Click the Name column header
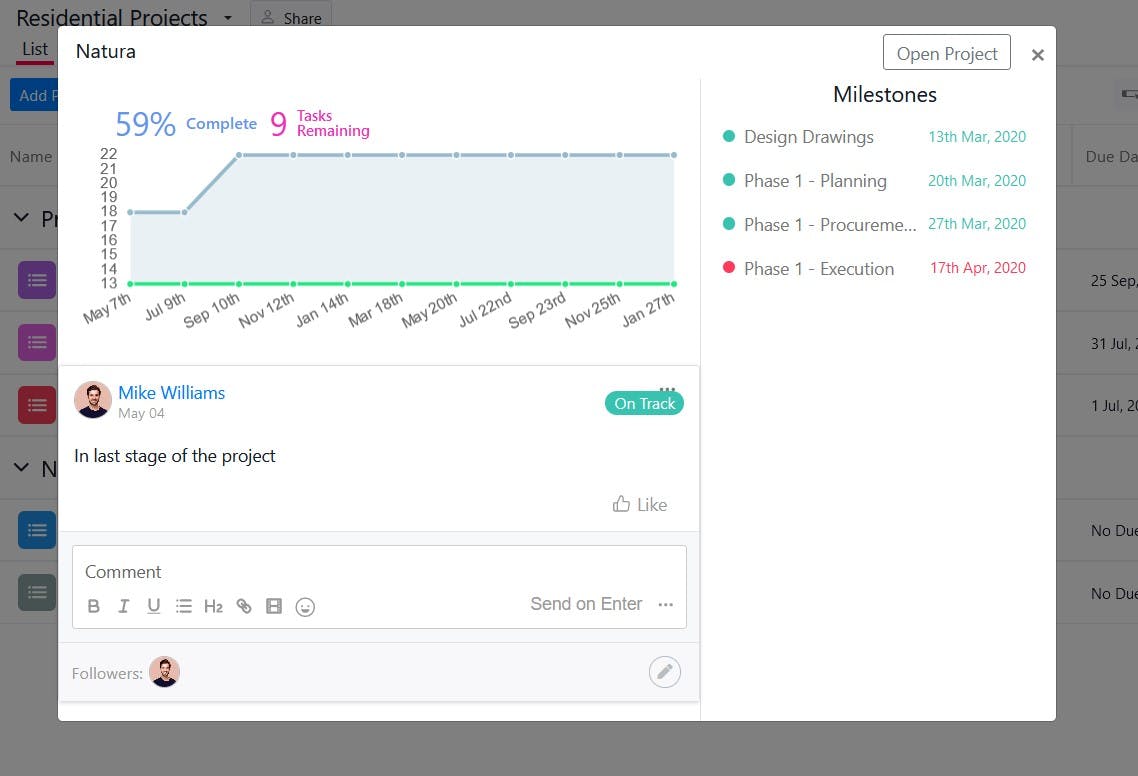The width and height of the screenshot is (1138, 776). tap(30, 157)
